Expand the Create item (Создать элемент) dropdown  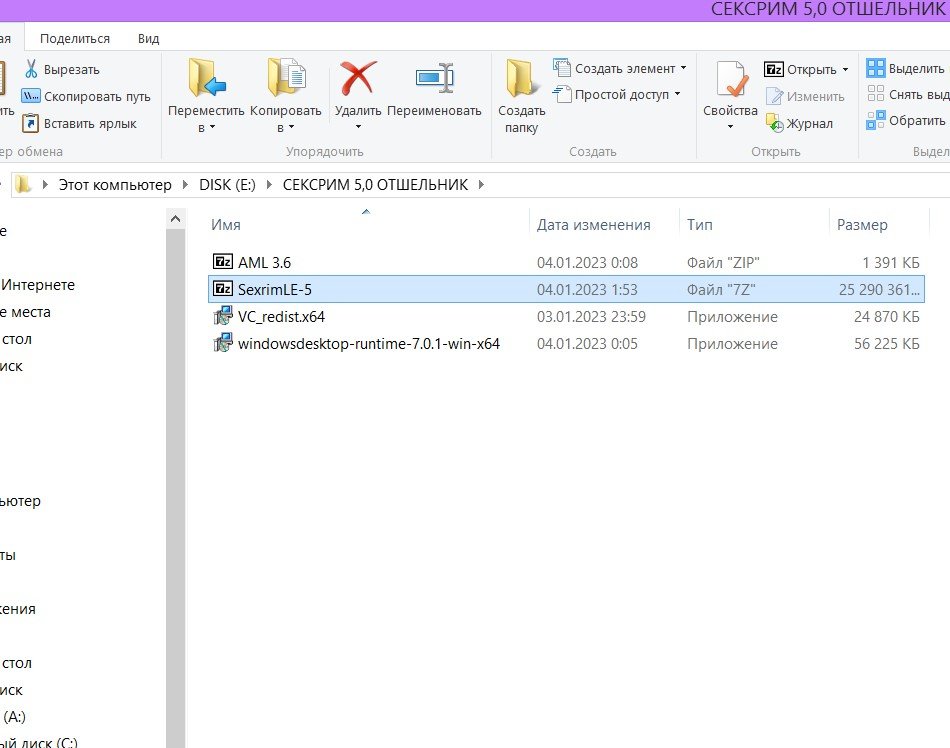683,69
